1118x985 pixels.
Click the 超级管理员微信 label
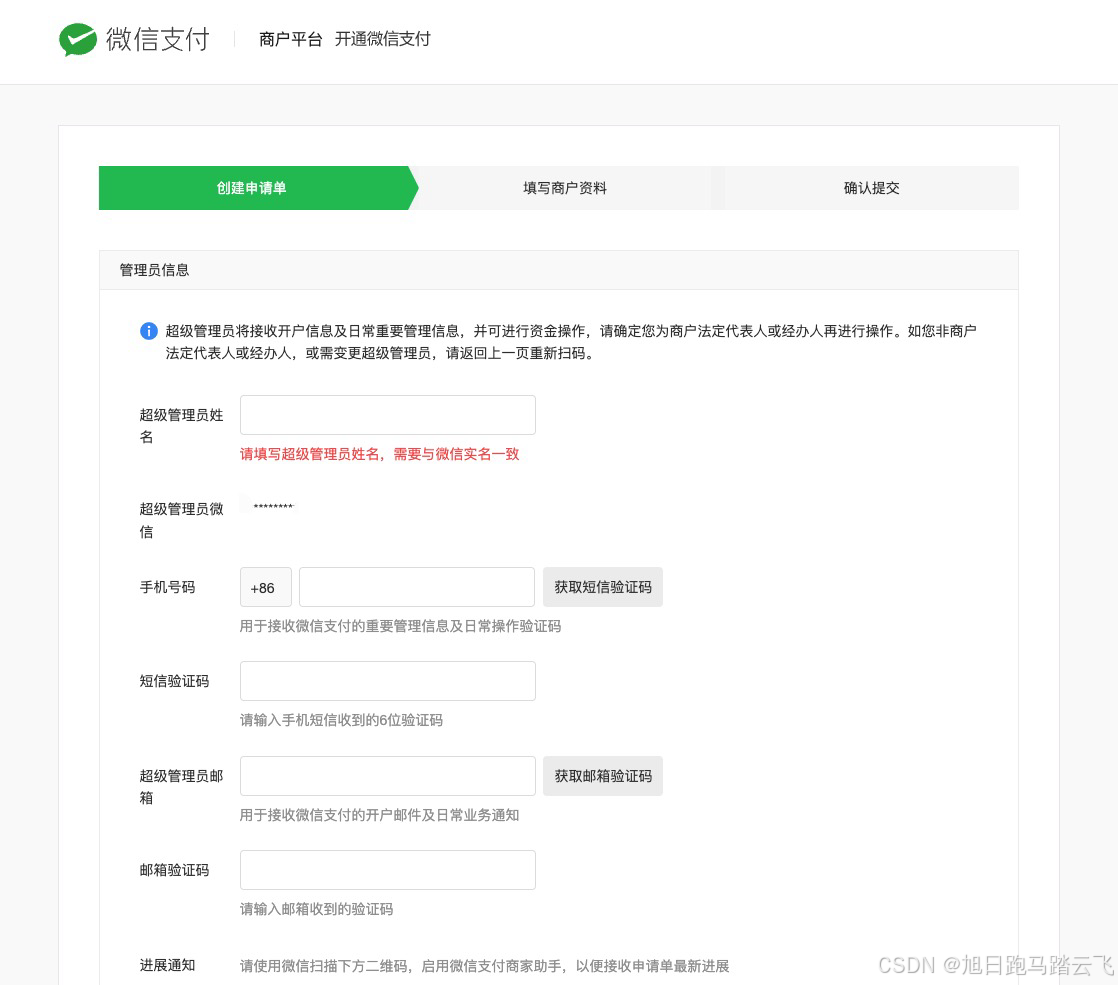(x=181, y=520)
